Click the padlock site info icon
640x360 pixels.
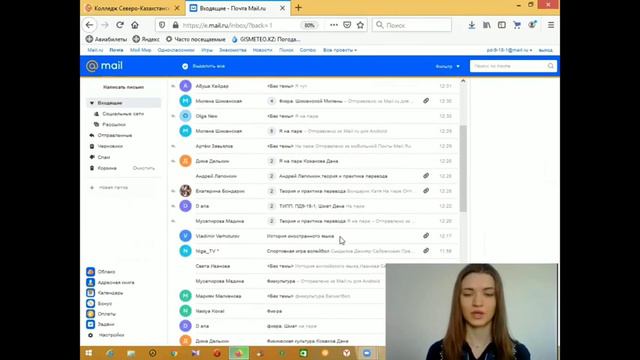coord(176,25)
